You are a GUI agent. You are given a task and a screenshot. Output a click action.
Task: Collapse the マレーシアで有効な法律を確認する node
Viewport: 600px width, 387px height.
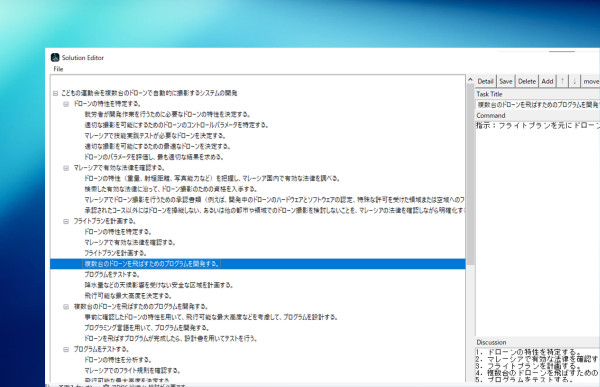66,168
